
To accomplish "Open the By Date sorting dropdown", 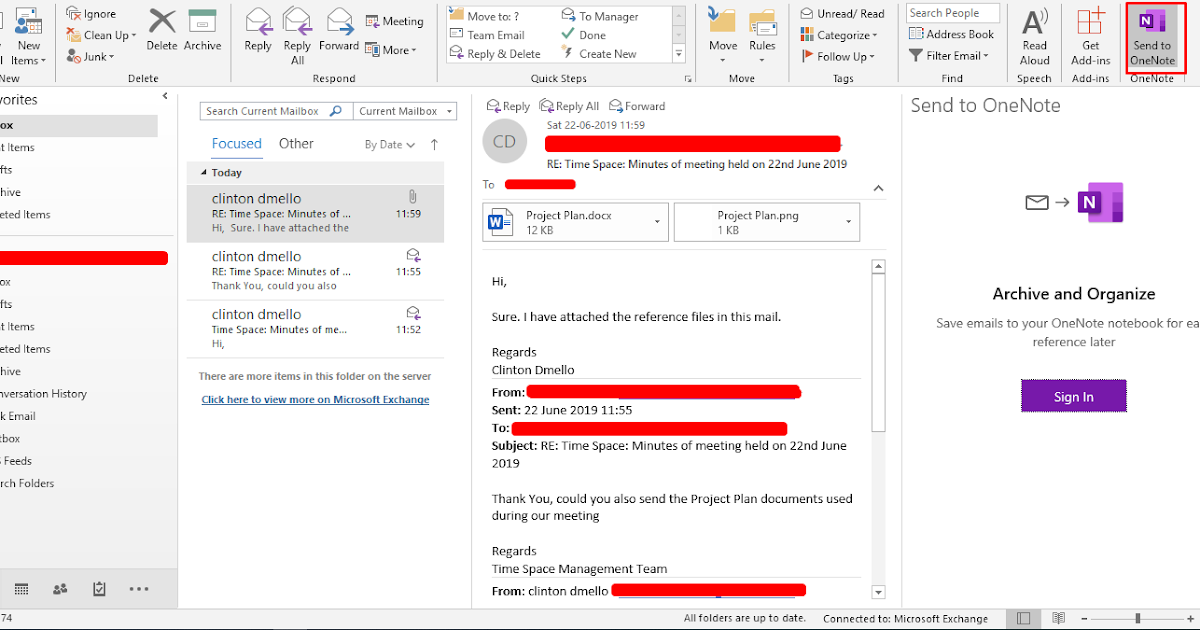I will pyautogui.click(x=388, y=144).
